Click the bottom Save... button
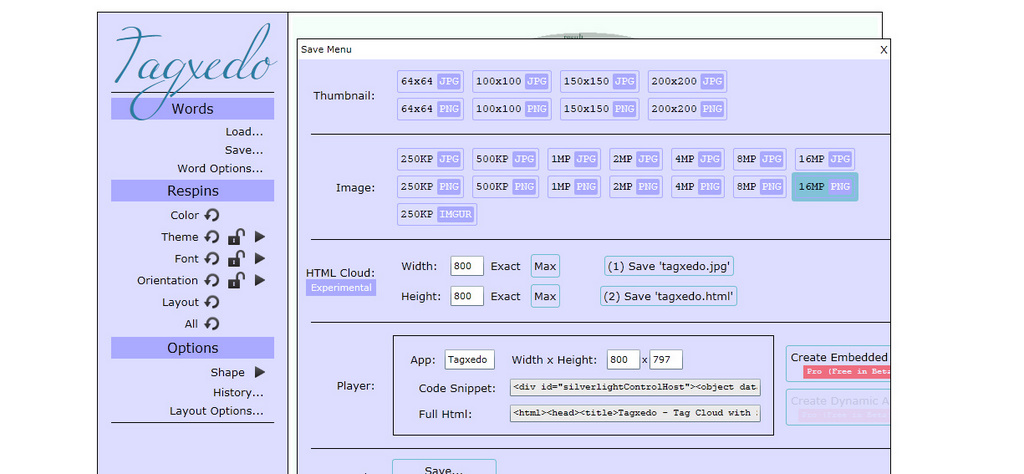 pyautogui.click(x=444, y=467)
